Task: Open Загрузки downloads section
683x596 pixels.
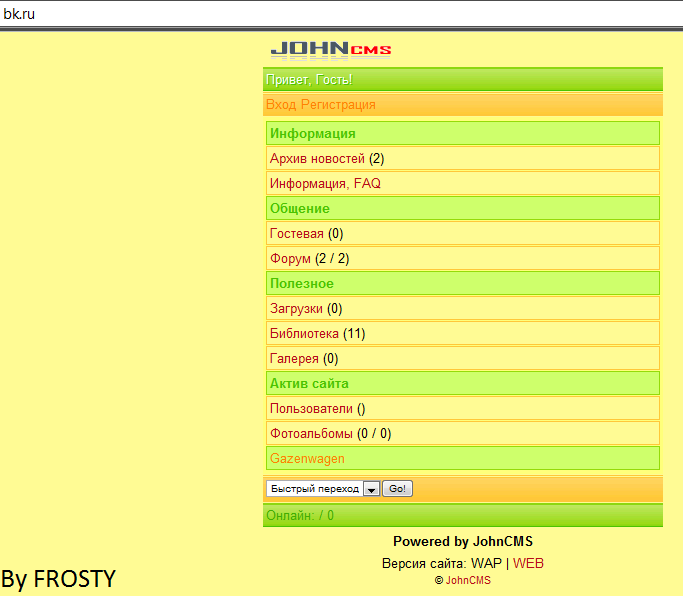Action: pyautogui.click(x=296, y=308)
